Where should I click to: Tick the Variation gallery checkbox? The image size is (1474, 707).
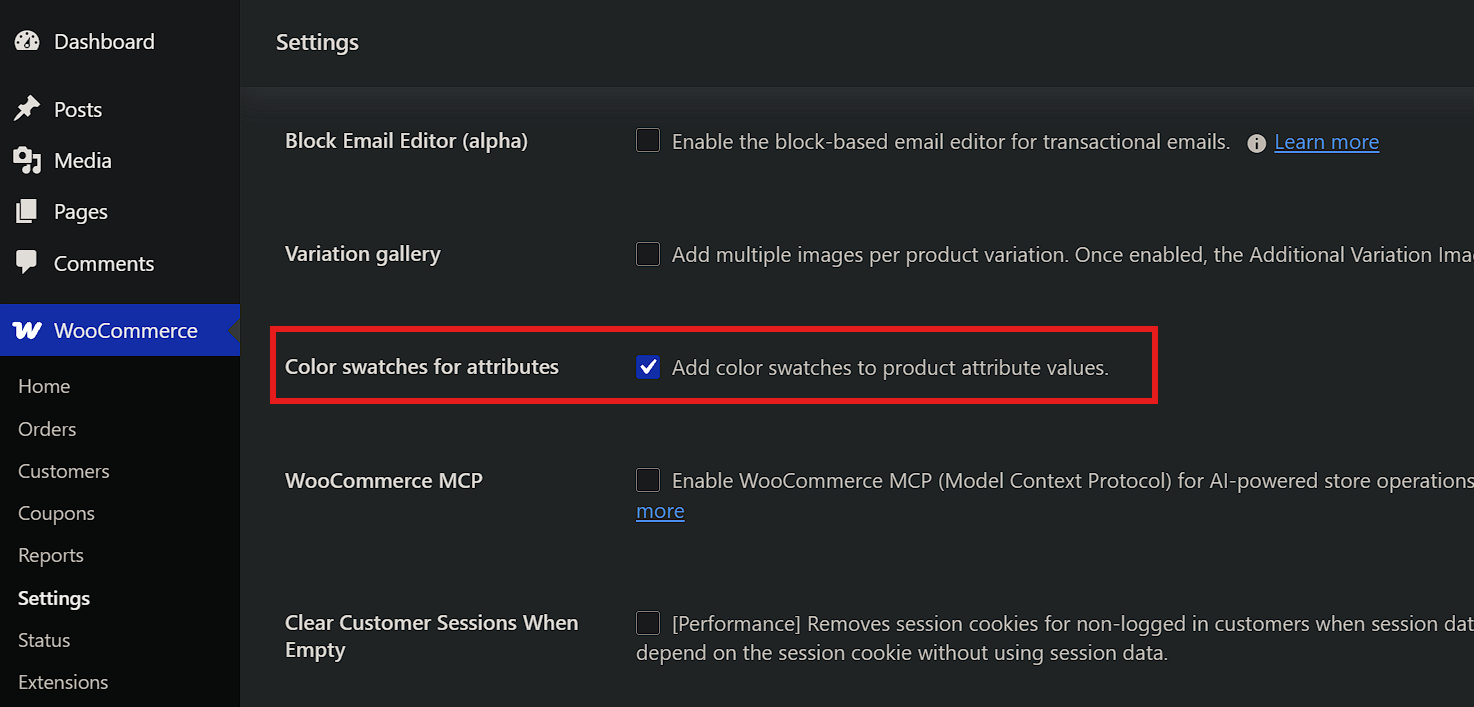tap(648, 254)
